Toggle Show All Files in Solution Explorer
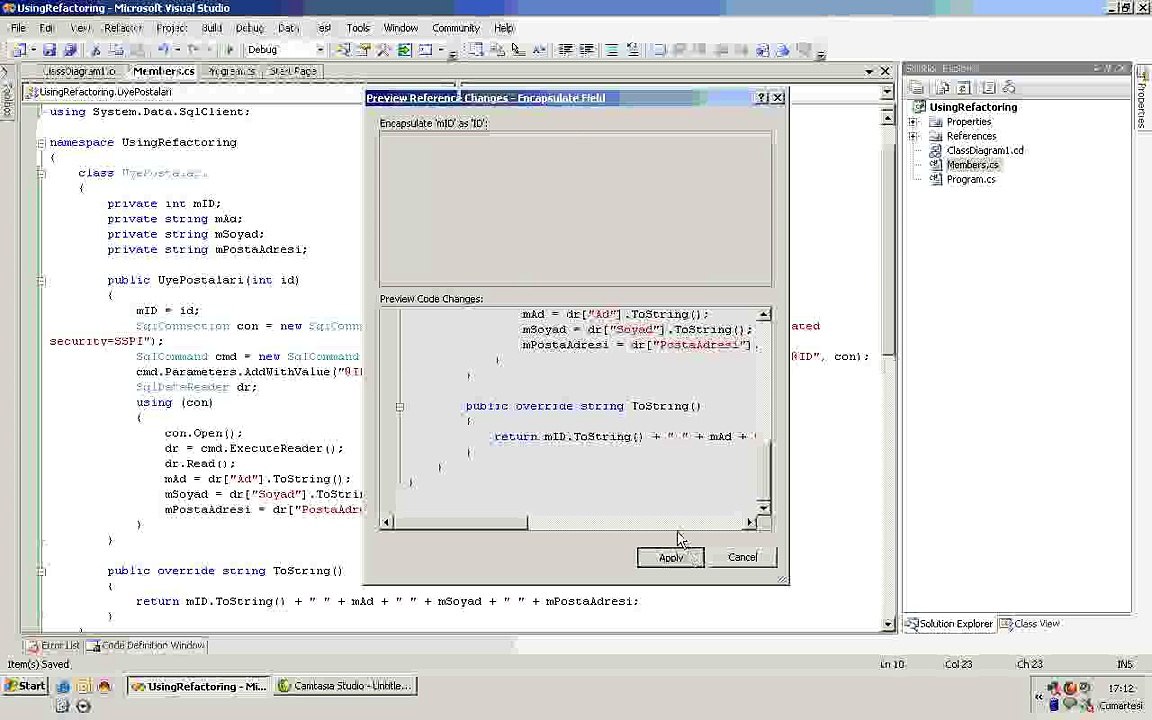The image size is (1152, 720). (x=942, y=87)
